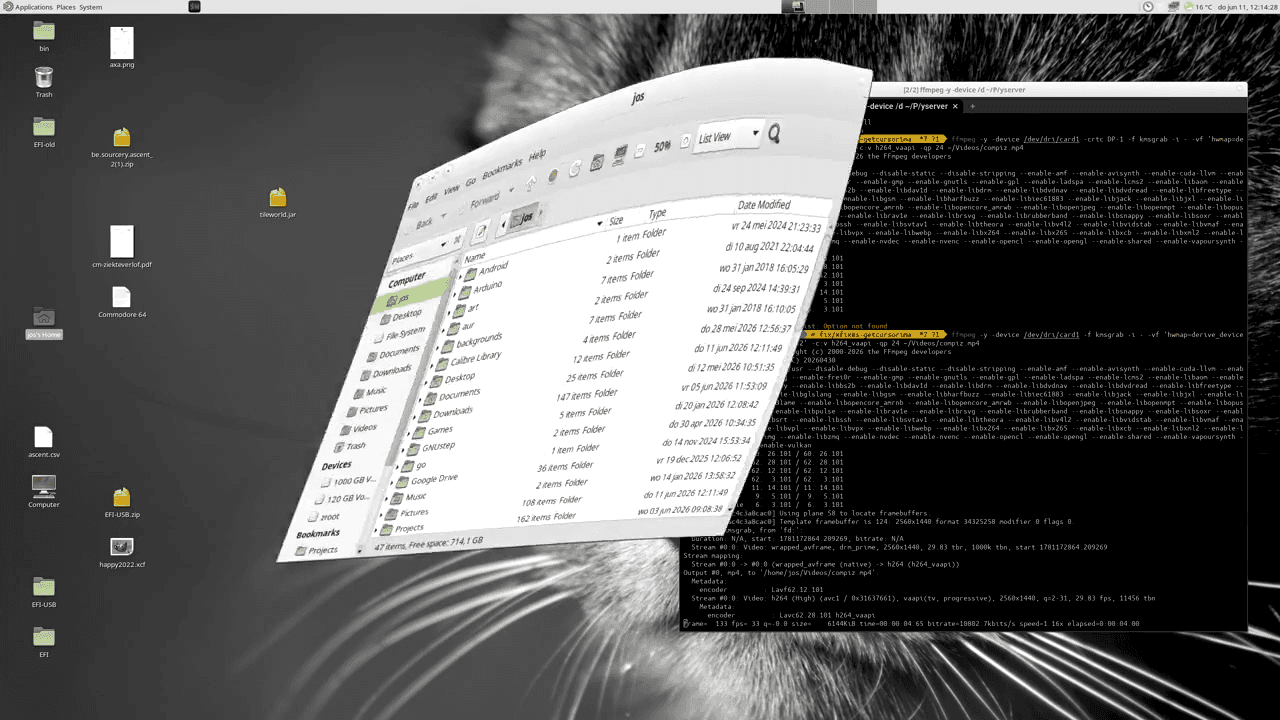
Task: Select ascent.csv on the desktop
Action: pyautogui.click(x=43, y=442)
